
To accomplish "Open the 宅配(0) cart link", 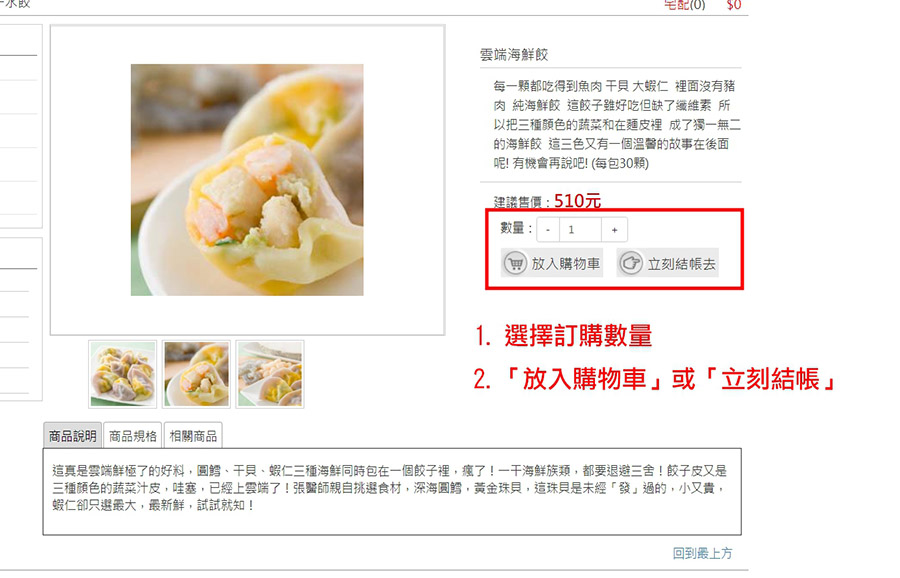I will [684, 5].
